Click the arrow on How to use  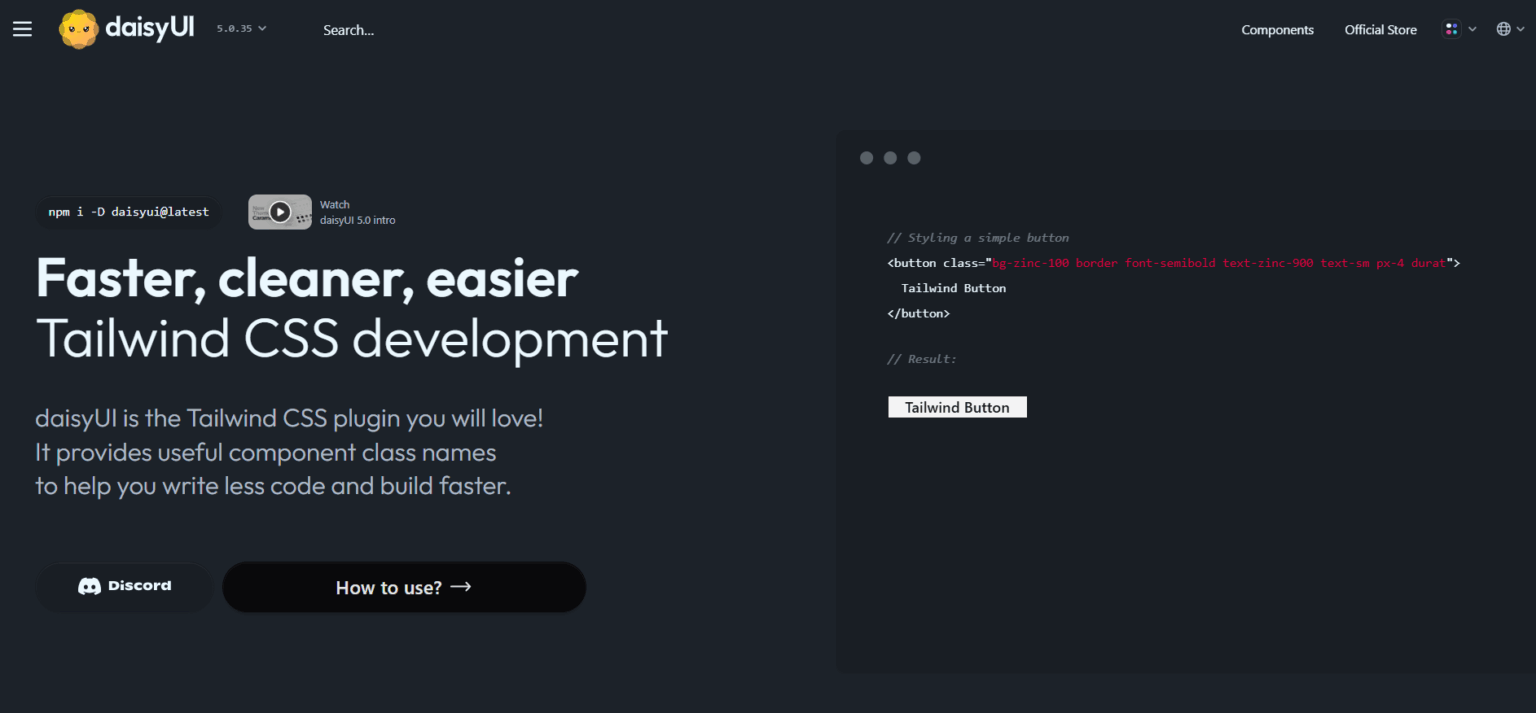pos(461,587)
